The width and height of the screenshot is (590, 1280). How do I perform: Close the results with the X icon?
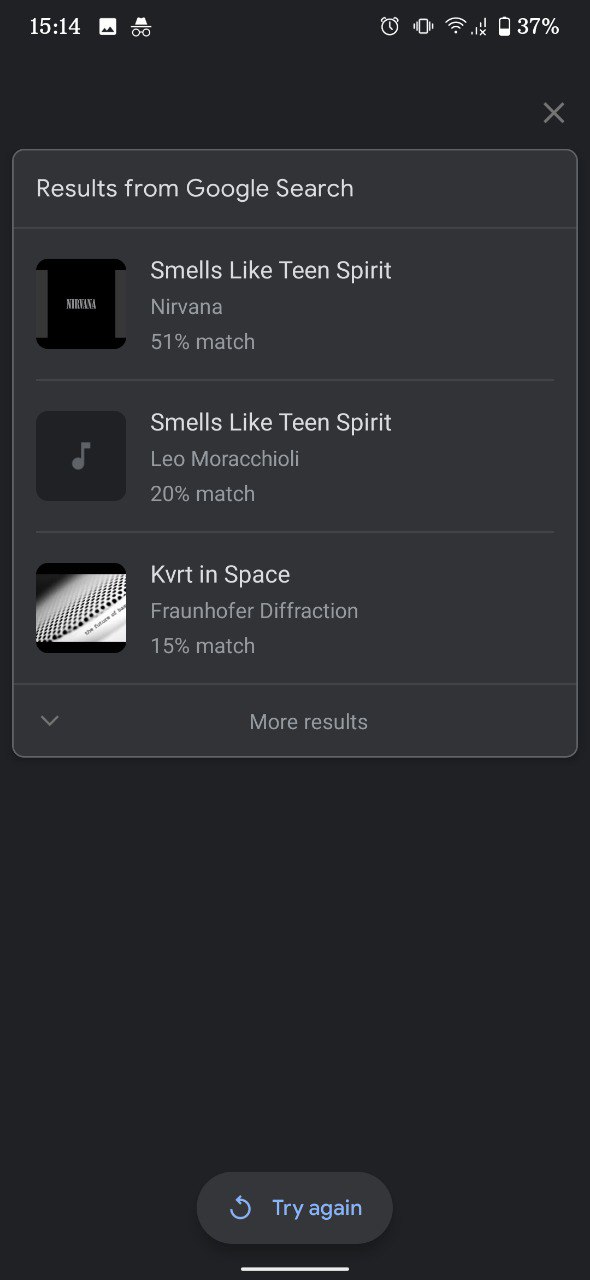(x=553, y=113)
